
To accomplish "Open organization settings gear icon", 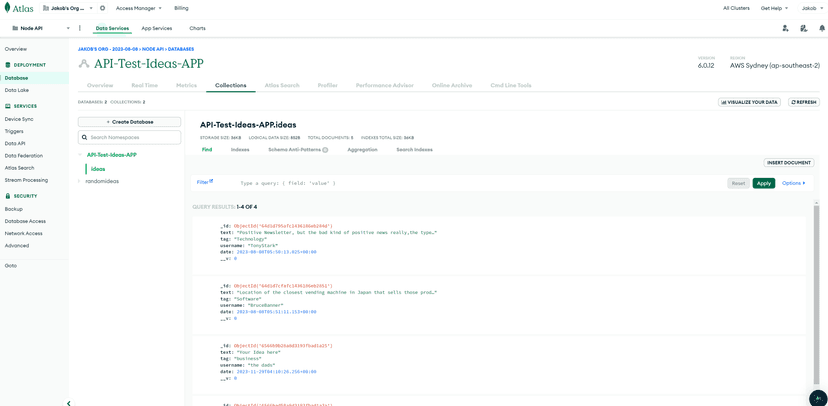I will coord(102,8).
